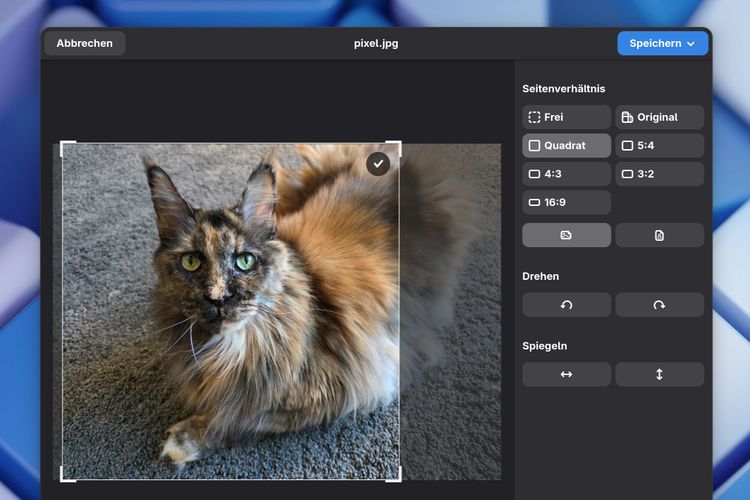Open the Speichern save dropdown

662,44
